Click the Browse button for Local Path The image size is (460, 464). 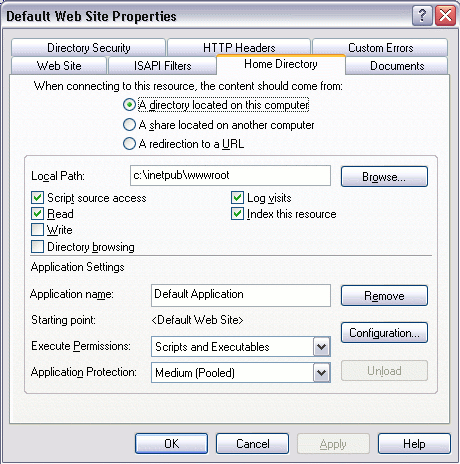coord(384,176)
